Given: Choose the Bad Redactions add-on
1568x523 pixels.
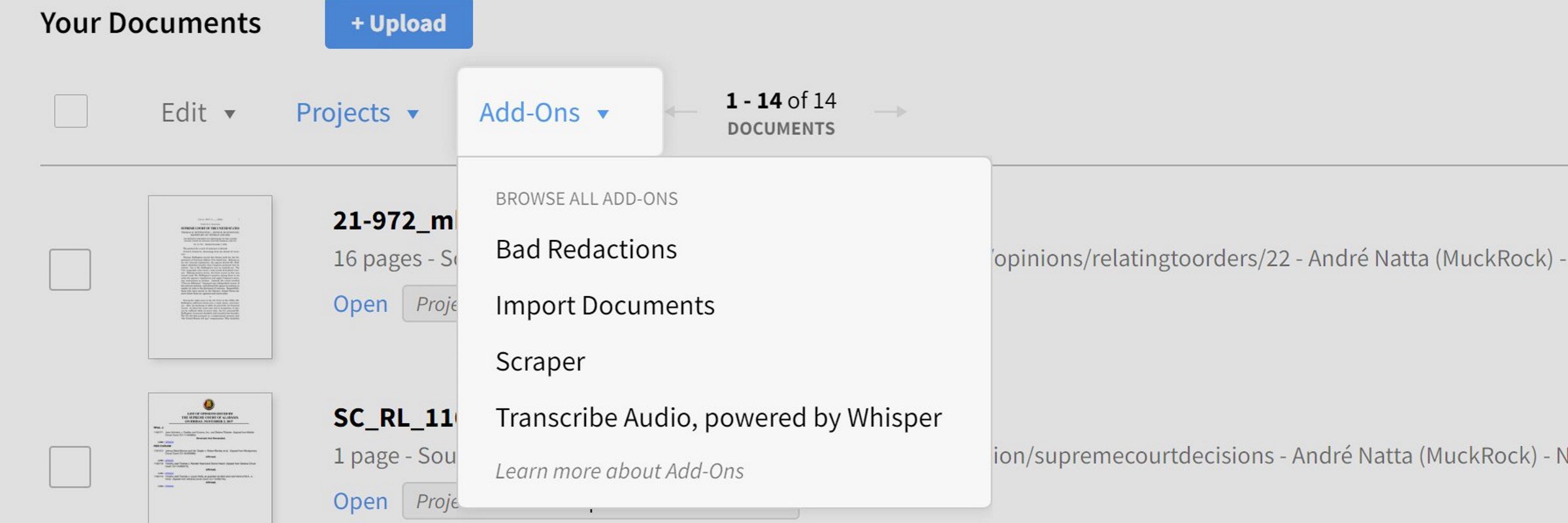Looking at the screenshot, I should point(585,250).
